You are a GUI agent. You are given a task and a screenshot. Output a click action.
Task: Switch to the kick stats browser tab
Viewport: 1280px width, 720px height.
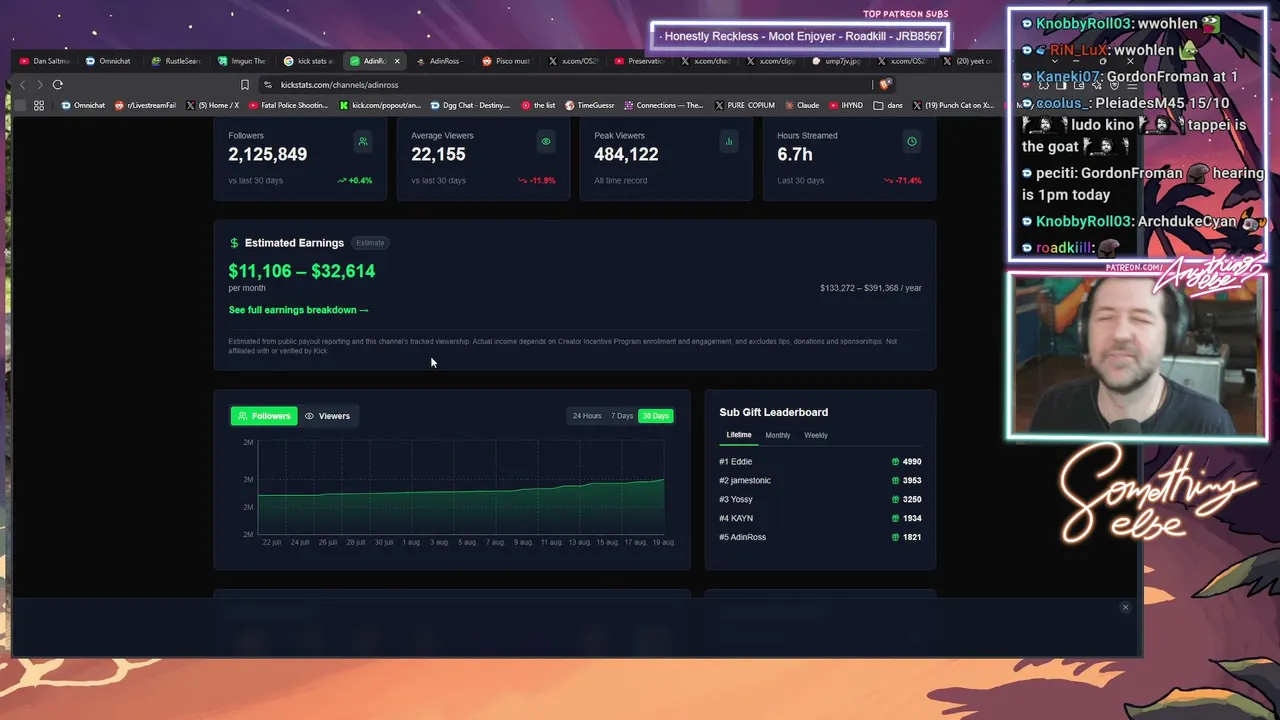click(307, 61)
